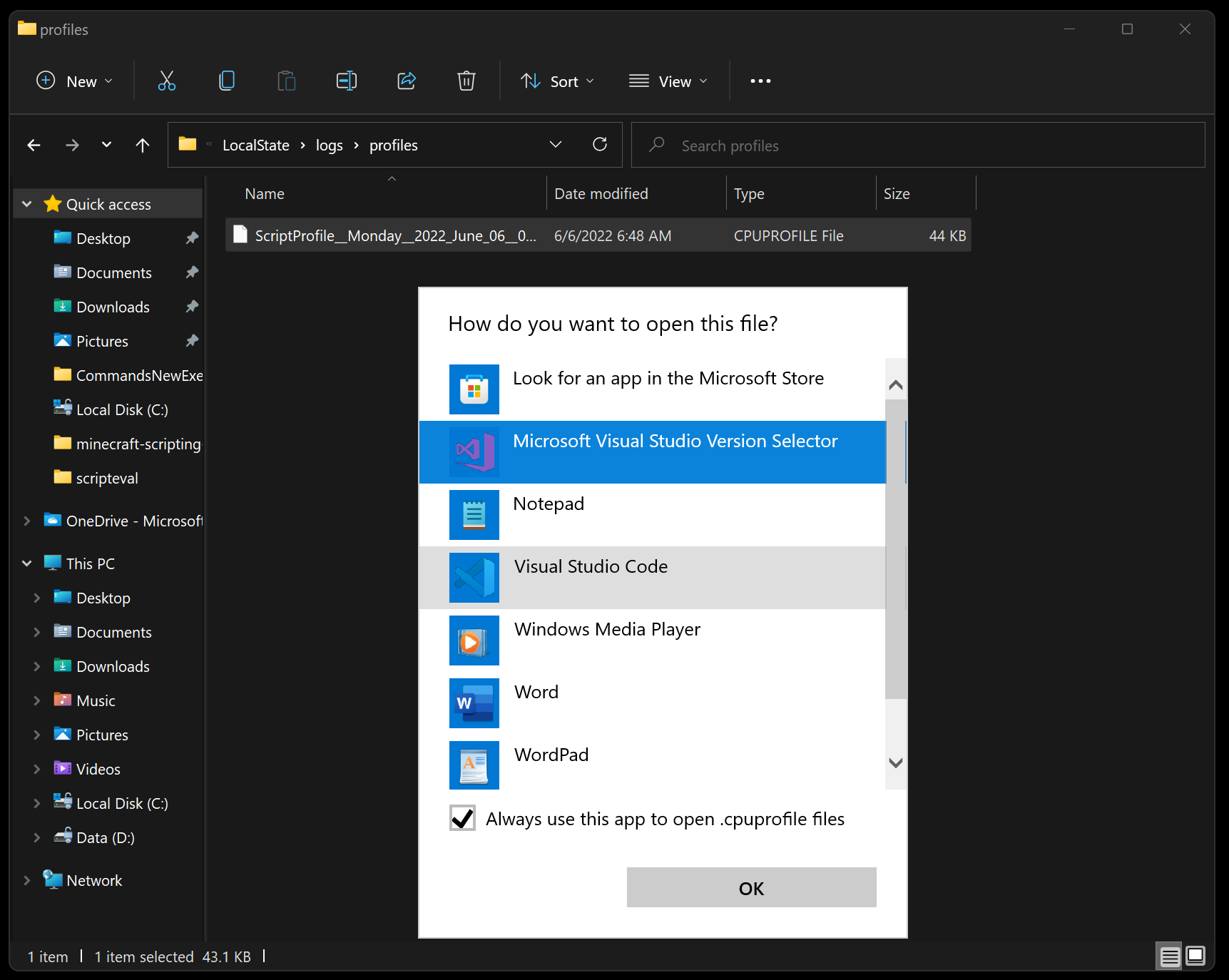Toggle the details view in the status bar

pos(1168,956)
